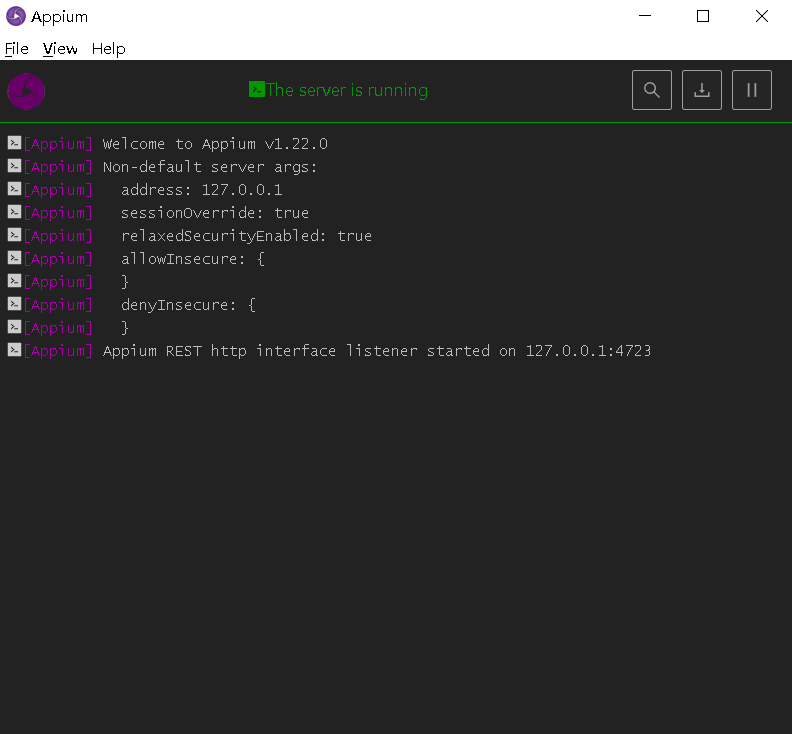
Task: Click the log icon on the denyInsecure line
Action: (x=14, y=304)
